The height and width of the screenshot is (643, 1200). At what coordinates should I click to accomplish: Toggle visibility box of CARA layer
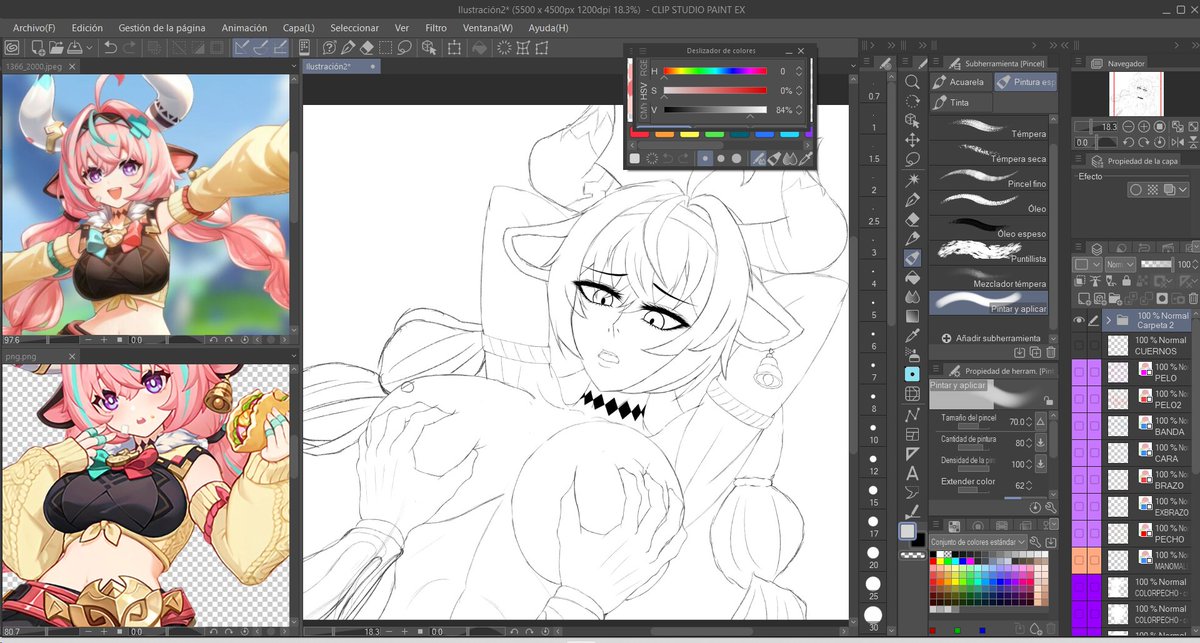1079,452
